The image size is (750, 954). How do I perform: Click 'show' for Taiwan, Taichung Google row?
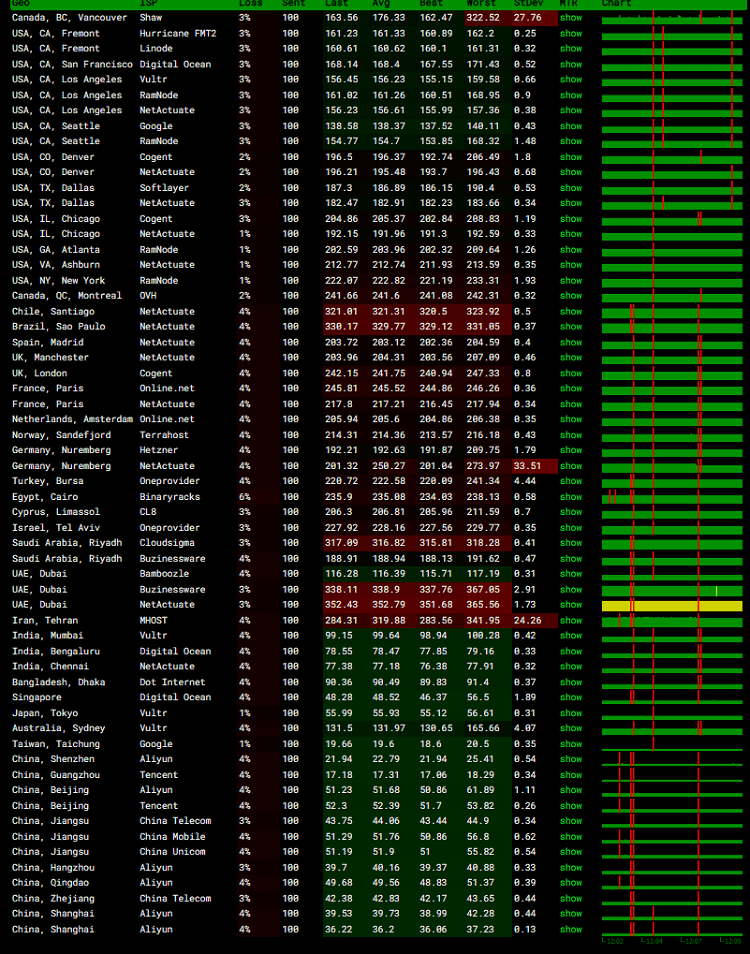571,744
